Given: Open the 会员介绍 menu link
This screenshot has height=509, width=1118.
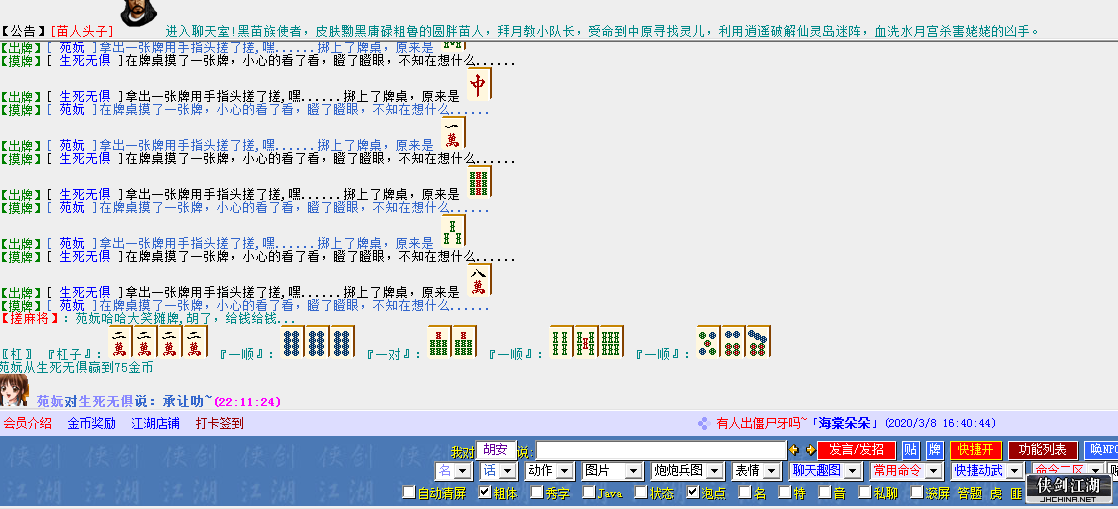Looking at the screenshot, I should 28,423.
